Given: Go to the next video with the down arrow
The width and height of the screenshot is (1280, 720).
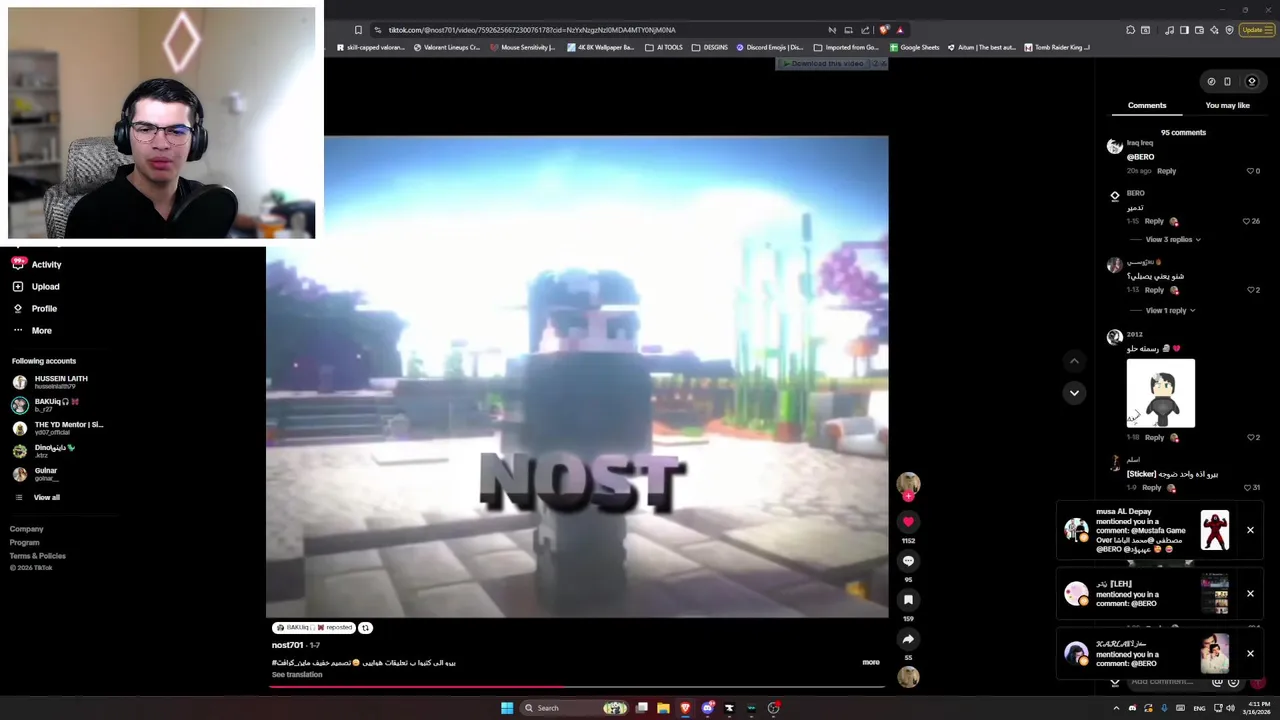Looking at the screenshot, I should click(x=1074, y=393).
